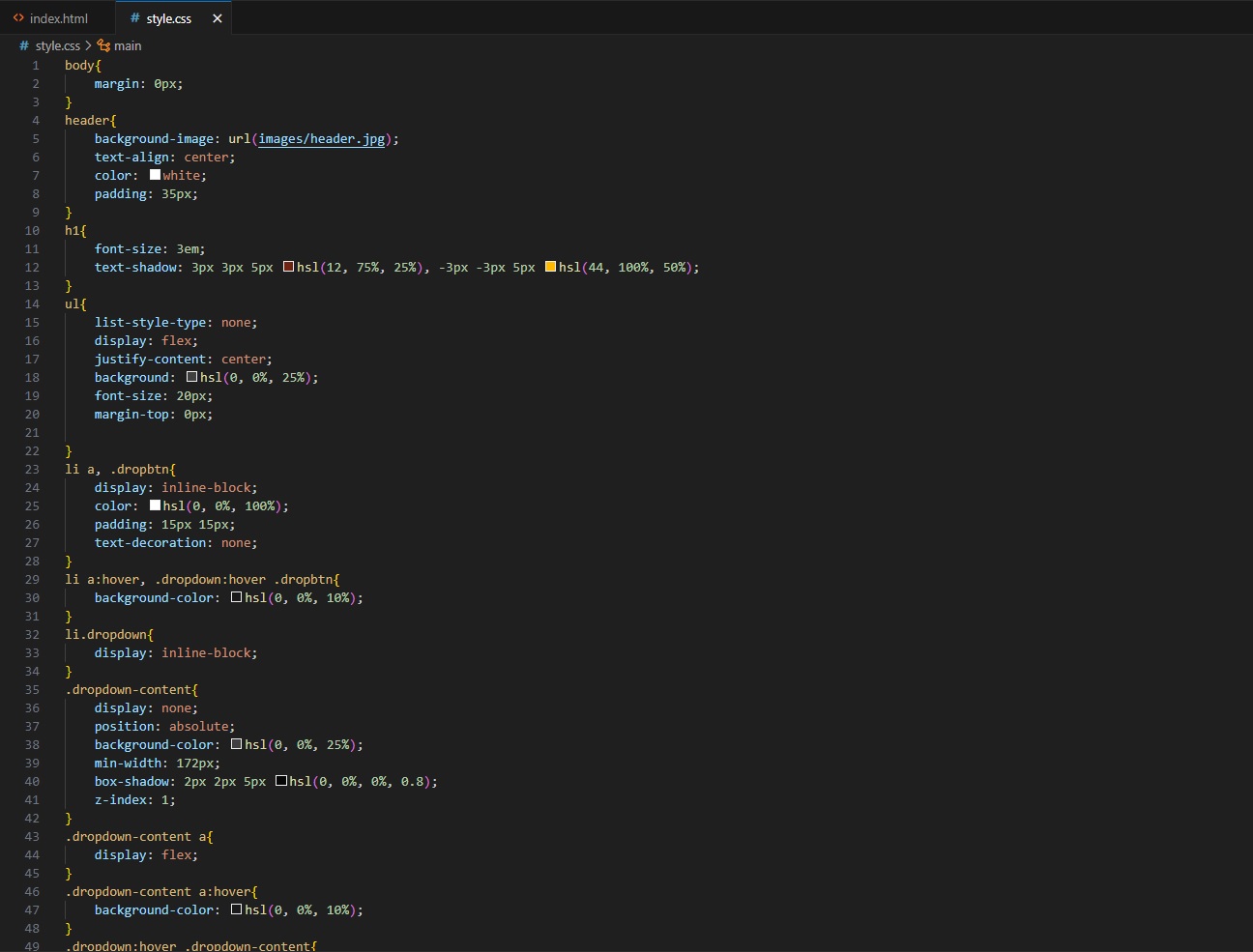
Task: Click 'z-index' property on line 41
Action: point(121,799)
